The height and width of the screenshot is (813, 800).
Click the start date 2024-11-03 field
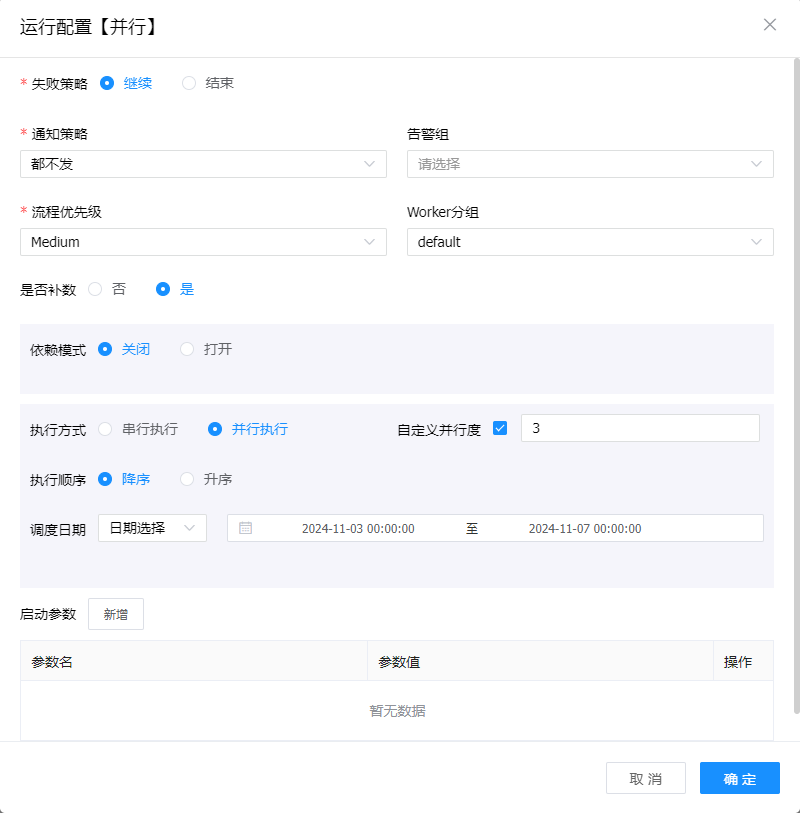pyautogui.click(x=358, y=528)
